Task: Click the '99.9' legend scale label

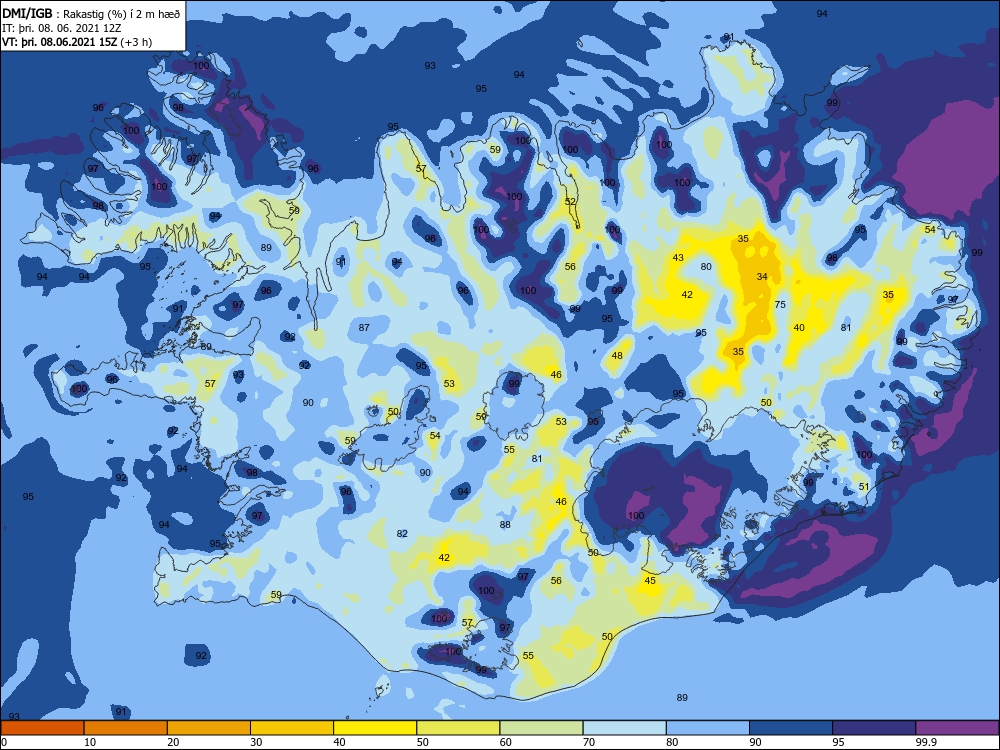Action: (926, 742)
